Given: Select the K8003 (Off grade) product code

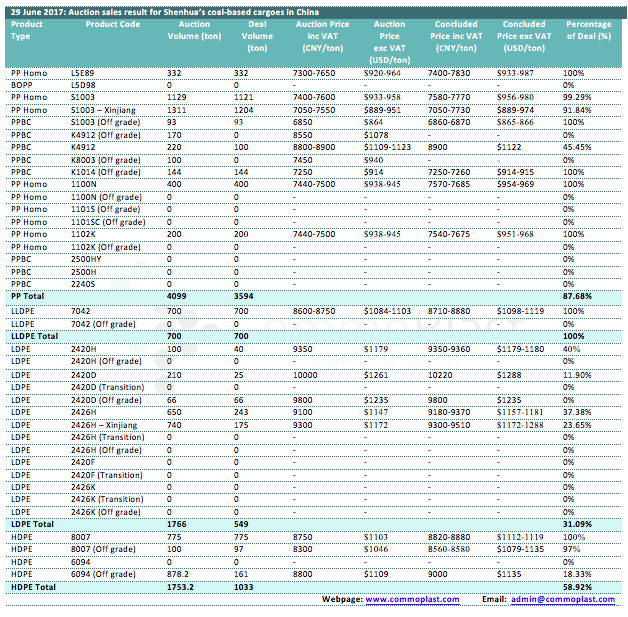Looking at the screenshot, I should (106, 159).
